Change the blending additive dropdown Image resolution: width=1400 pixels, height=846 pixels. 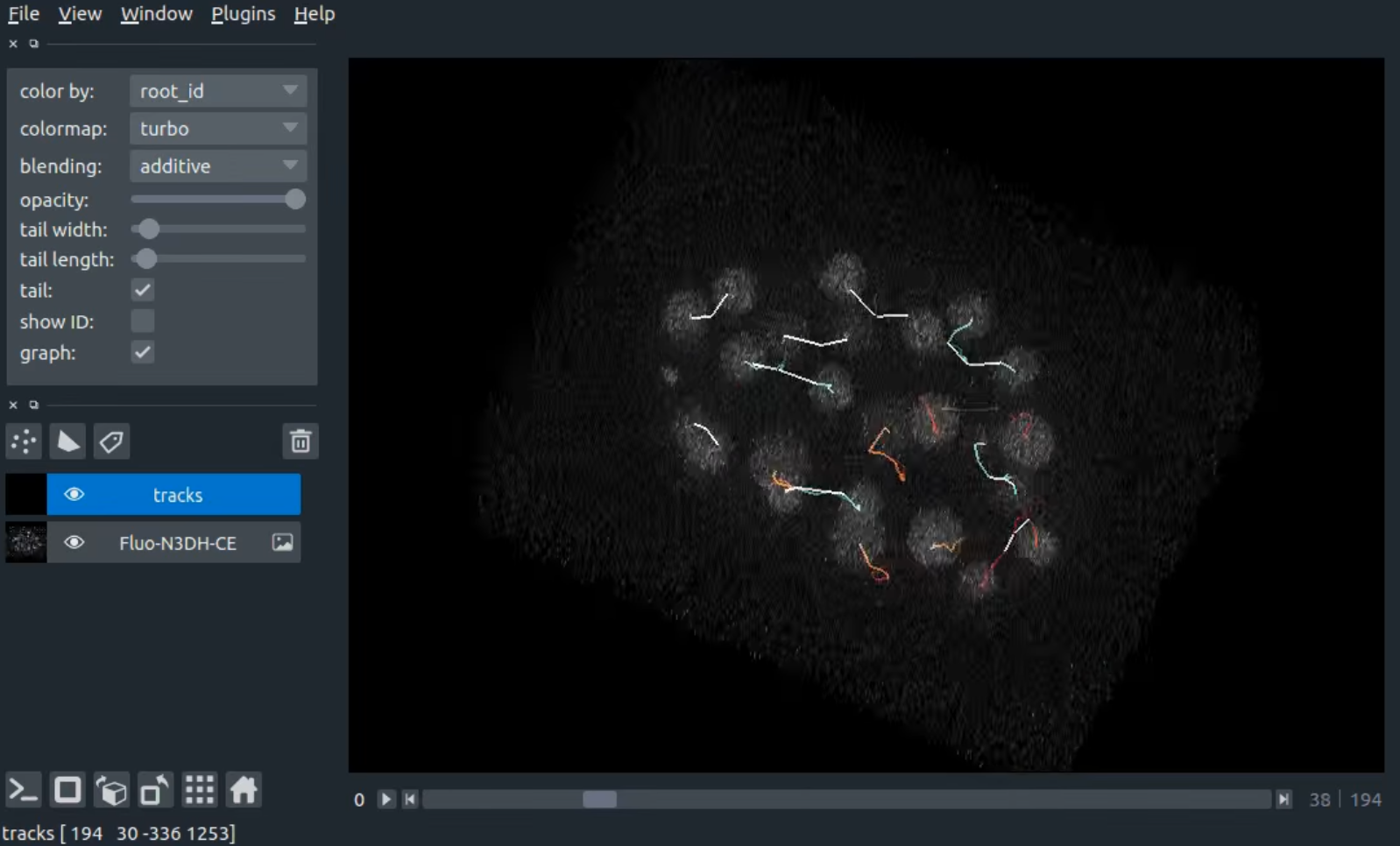(217, 166)
